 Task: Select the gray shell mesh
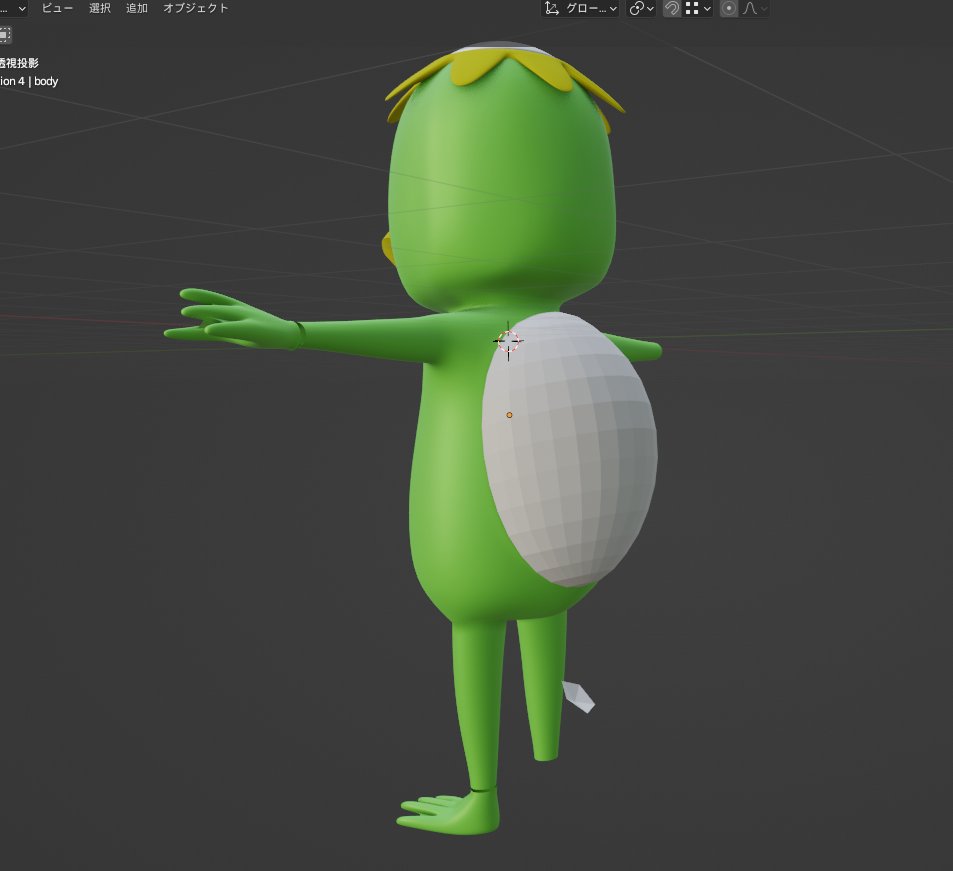pyautogui.click(x=571, y=450)
